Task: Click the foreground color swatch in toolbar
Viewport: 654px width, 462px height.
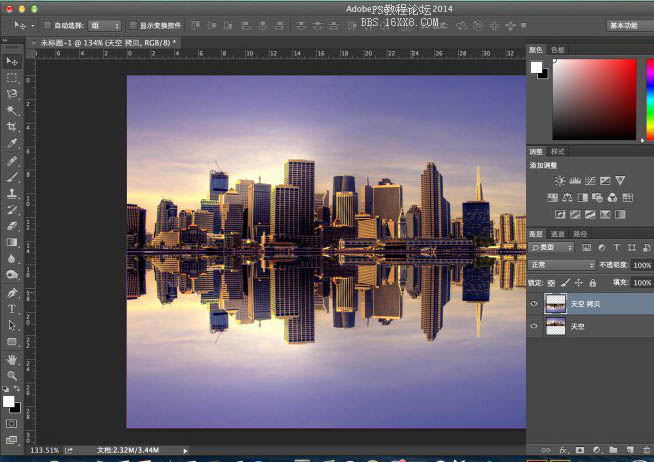Action: click(8, 401)
